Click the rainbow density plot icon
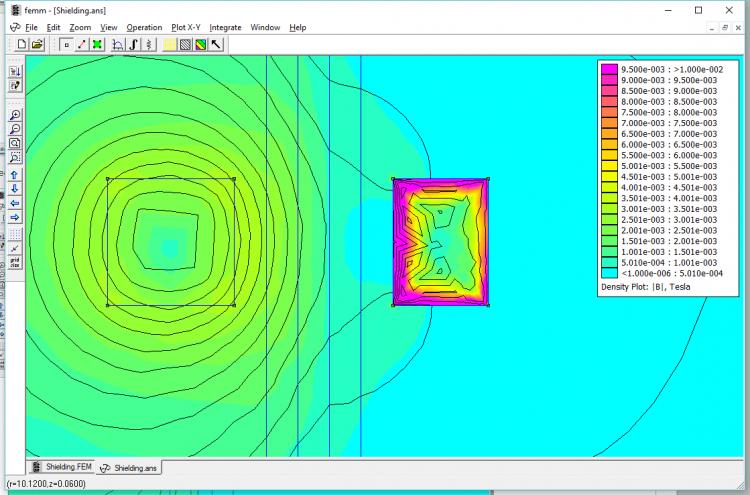 coord(200,44)
